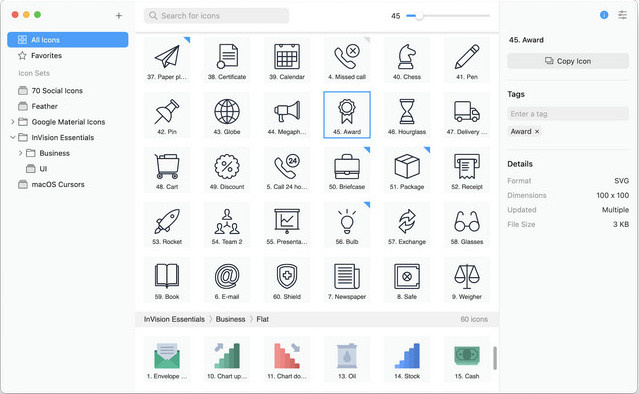
Task: Choose the Delivery truck icon
Action: [467, 115]
